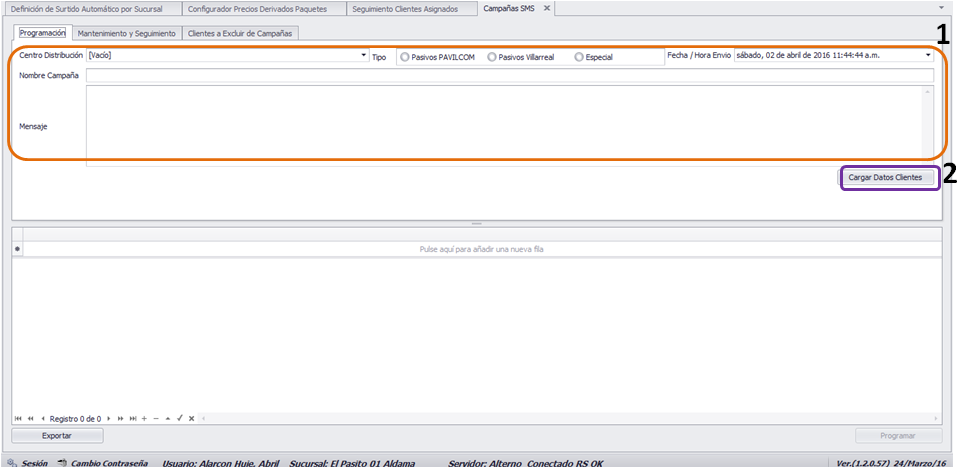Jump to first record in grid navigator
978x468 pixels.
point(18,419)
